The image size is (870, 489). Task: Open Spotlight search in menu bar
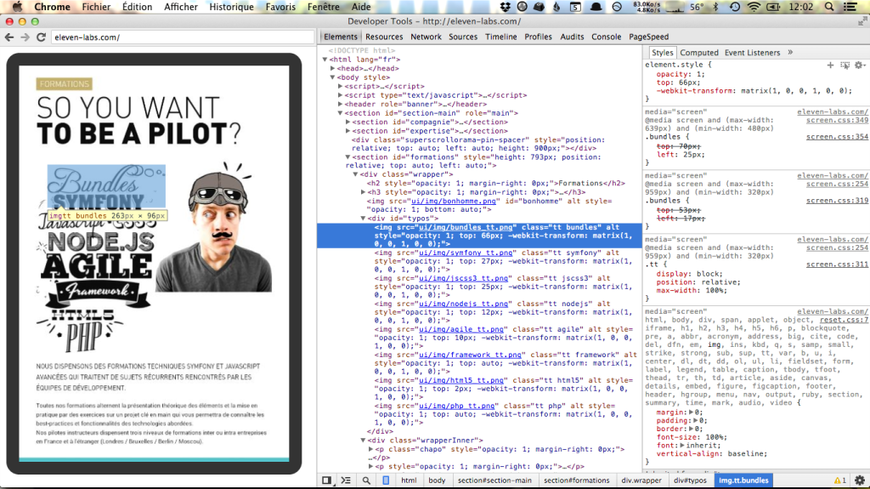coord(829,7)
